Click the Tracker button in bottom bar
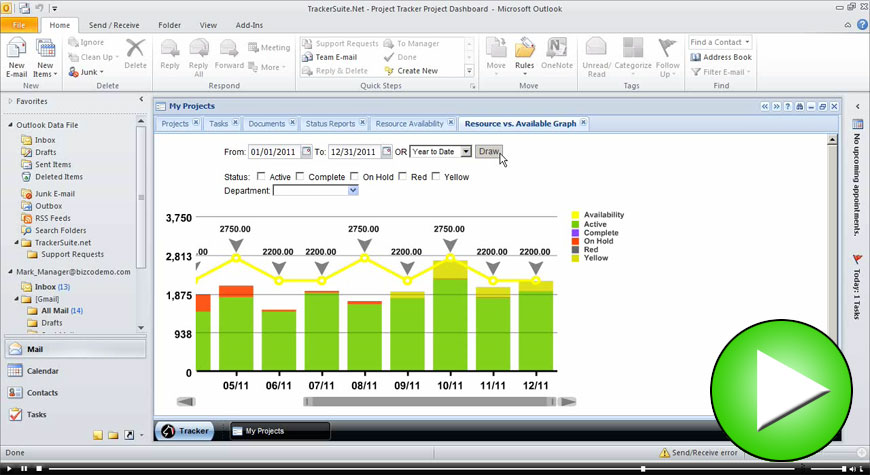The width and height of the screenshot is (870, 475). (184, 431)
